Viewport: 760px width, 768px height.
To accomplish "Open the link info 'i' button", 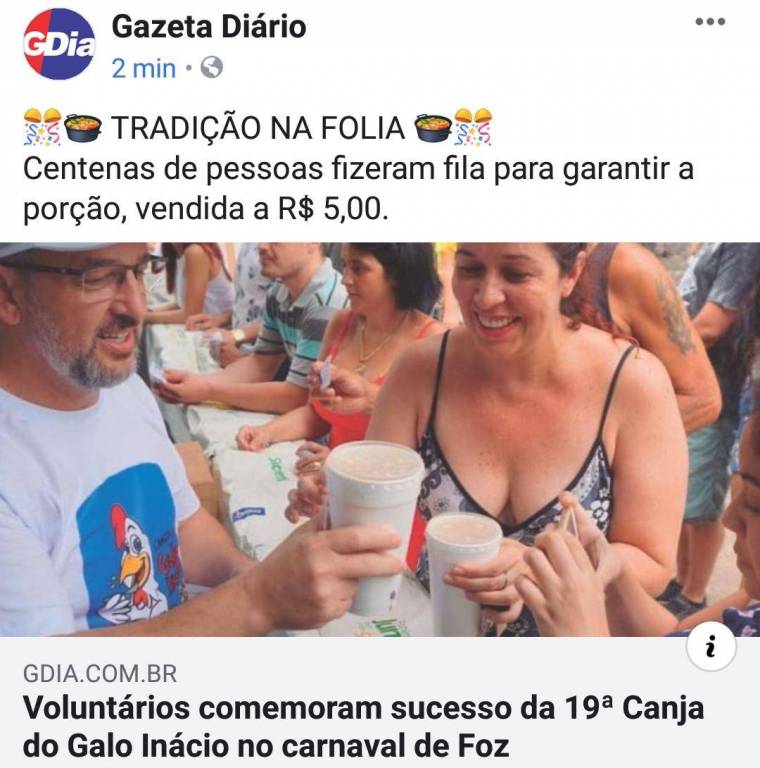I will tap(711, 647).
